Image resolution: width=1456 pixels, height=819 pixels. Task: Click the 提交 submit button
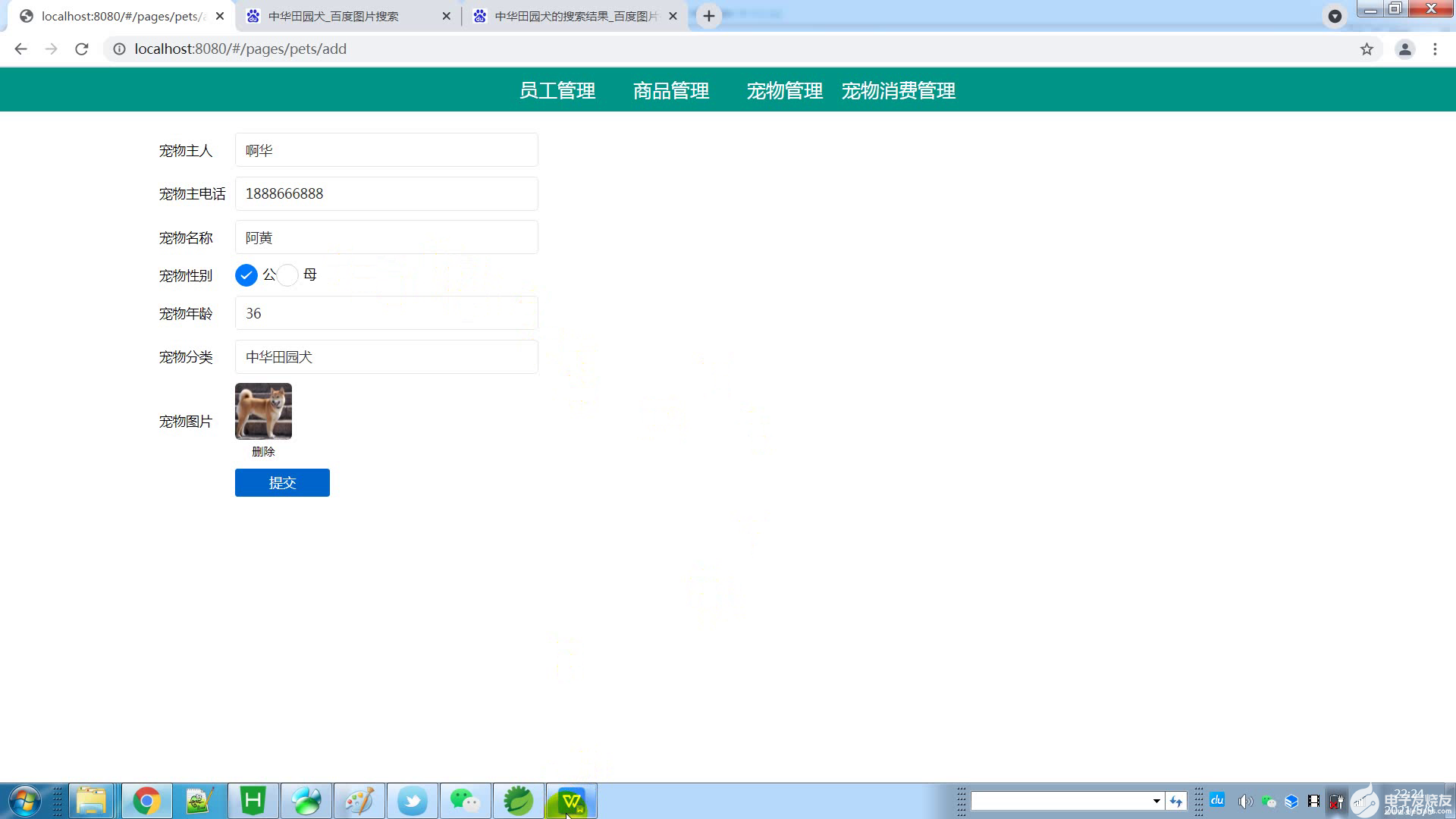click(x=282, y=483)
